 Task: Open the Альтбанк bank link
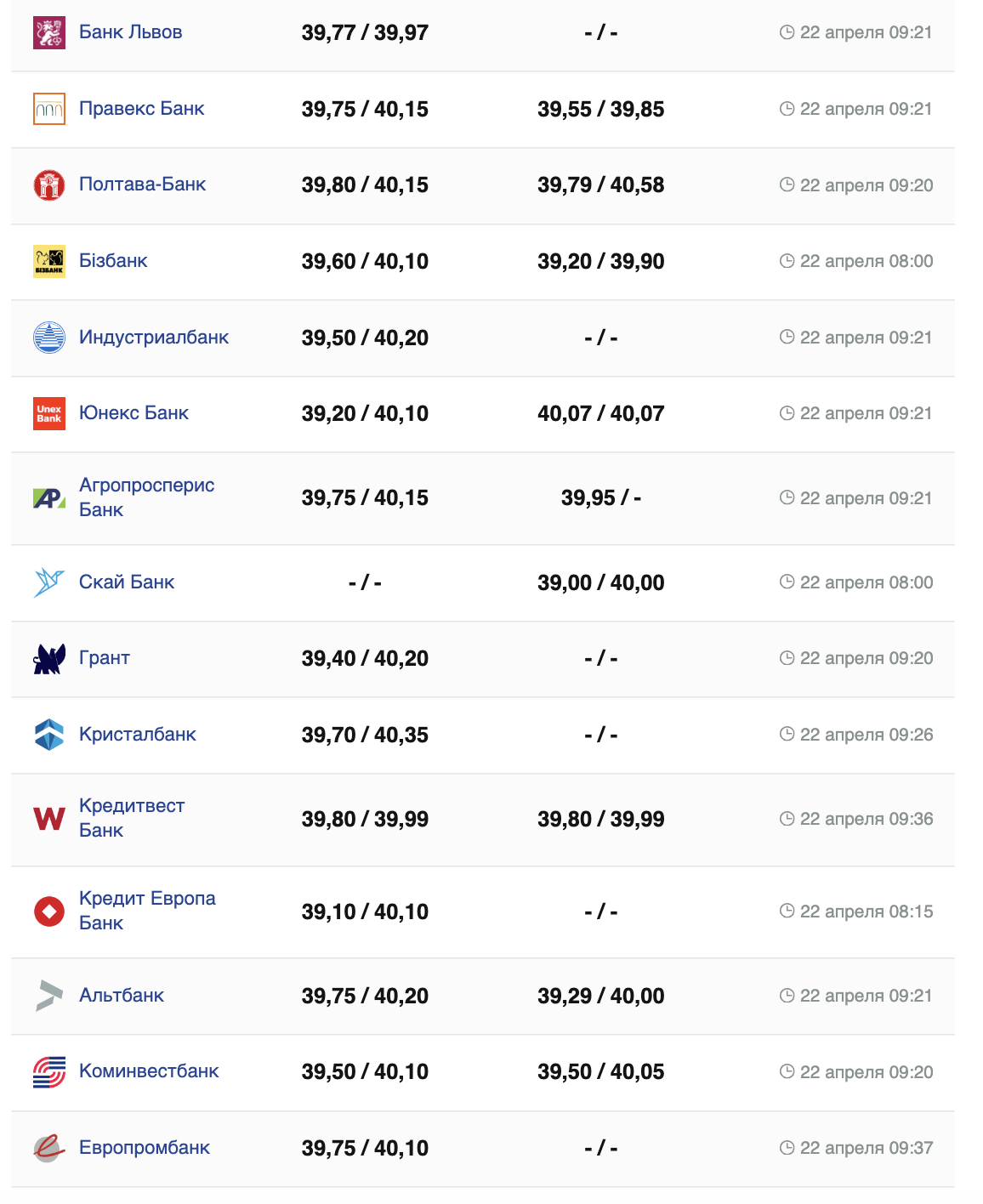[122, 996]
